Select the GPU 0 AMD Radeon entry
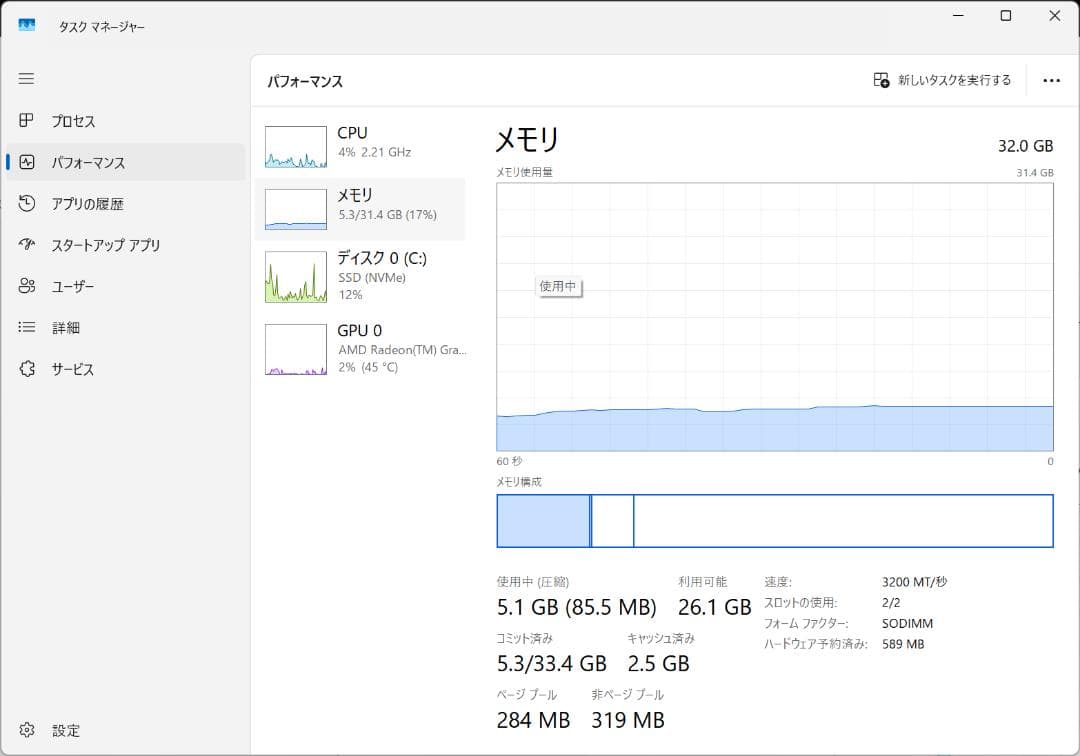 click(360, 348)
